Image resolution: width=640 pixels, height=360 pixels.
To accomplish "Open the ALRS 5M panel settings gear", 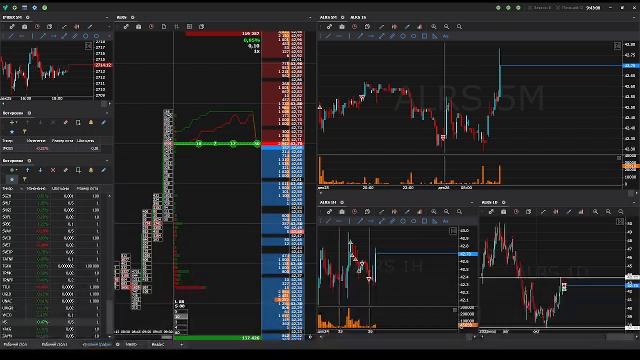I will pyautogui.click(x=342, y=18).
